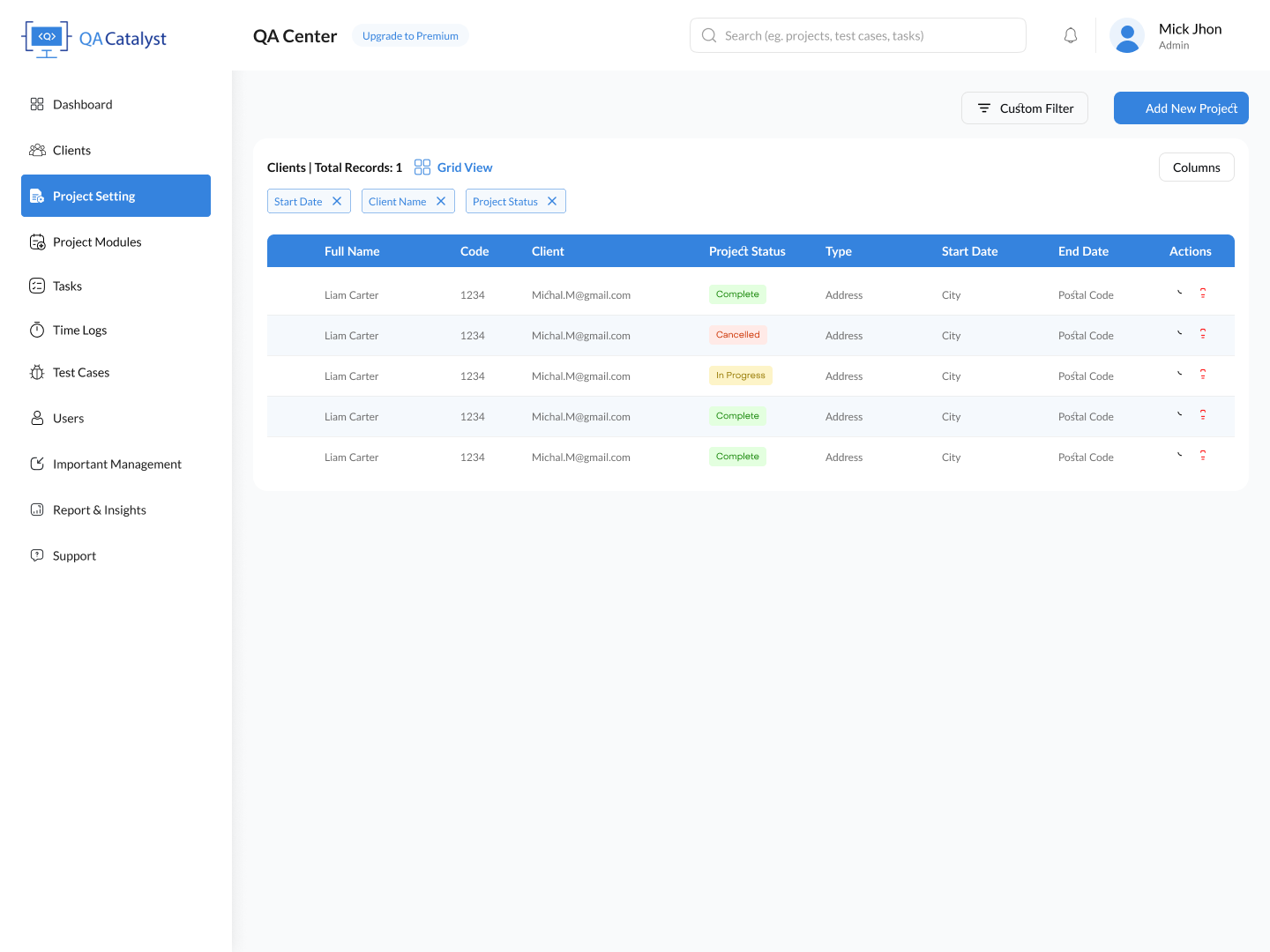Open the Columns dropdown
The width and height of the screenshot is (1270, 952).
click(x=1196, y=167)
